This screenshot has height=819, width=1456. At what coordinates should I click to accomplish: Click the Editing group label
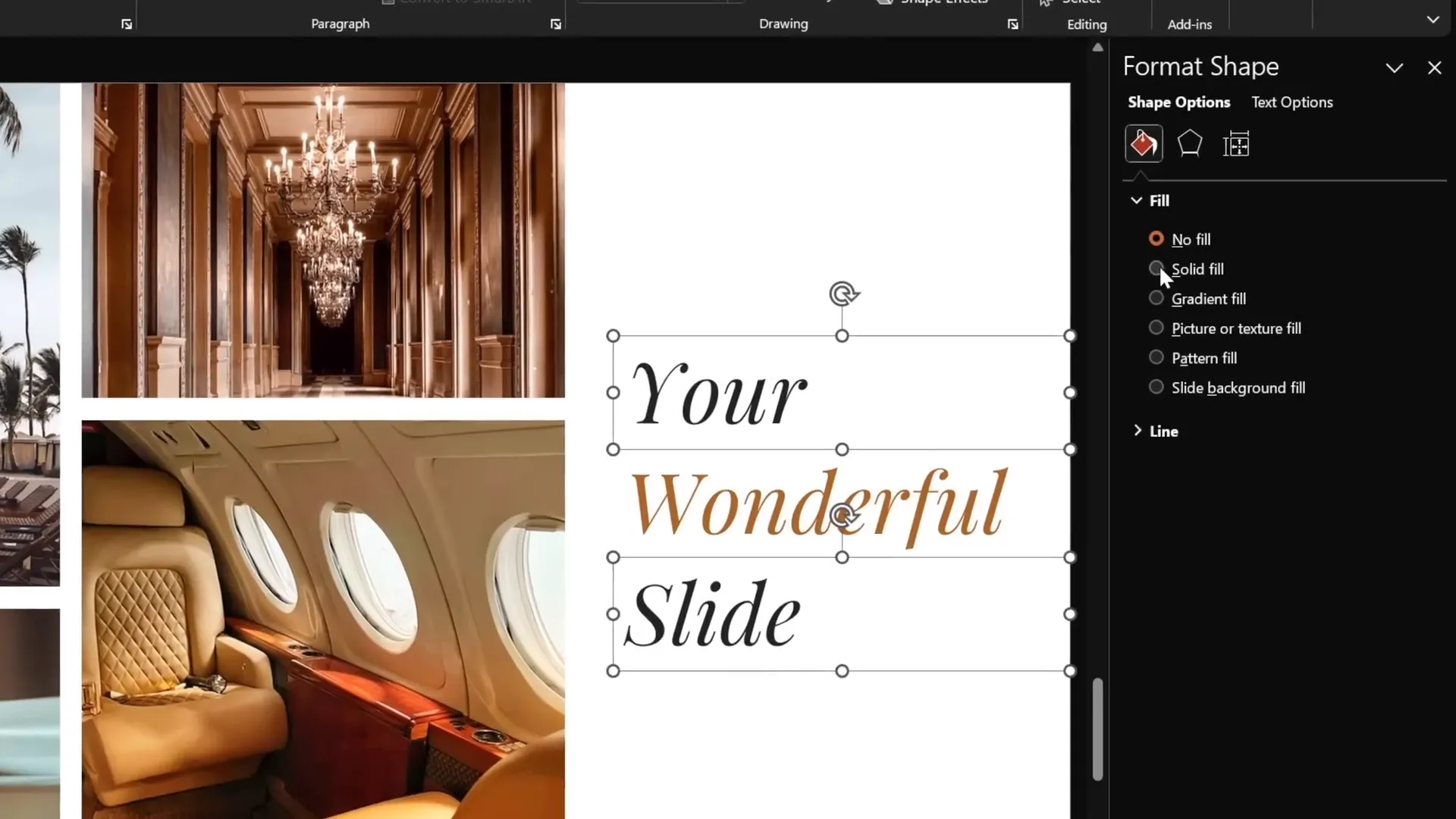(1087, 24)
